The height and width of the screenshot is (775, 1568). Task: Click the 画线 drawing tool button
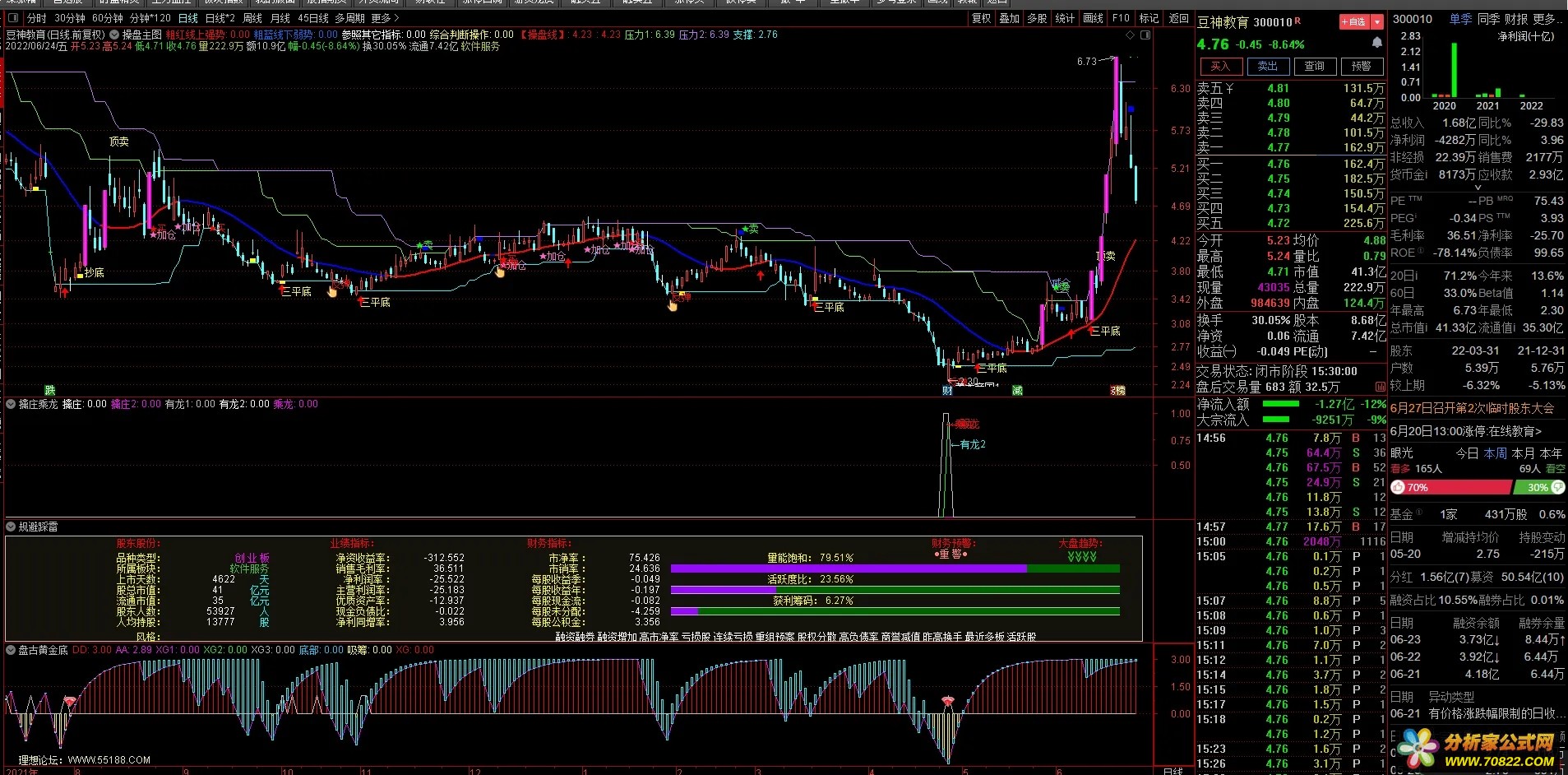(1093, 18)
